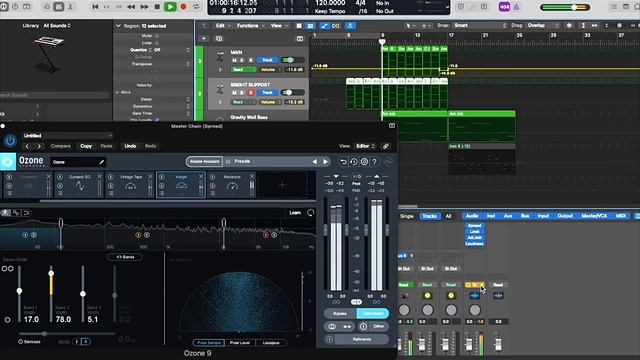Click the Search Sounds field in Library

(x=55, y=95)
